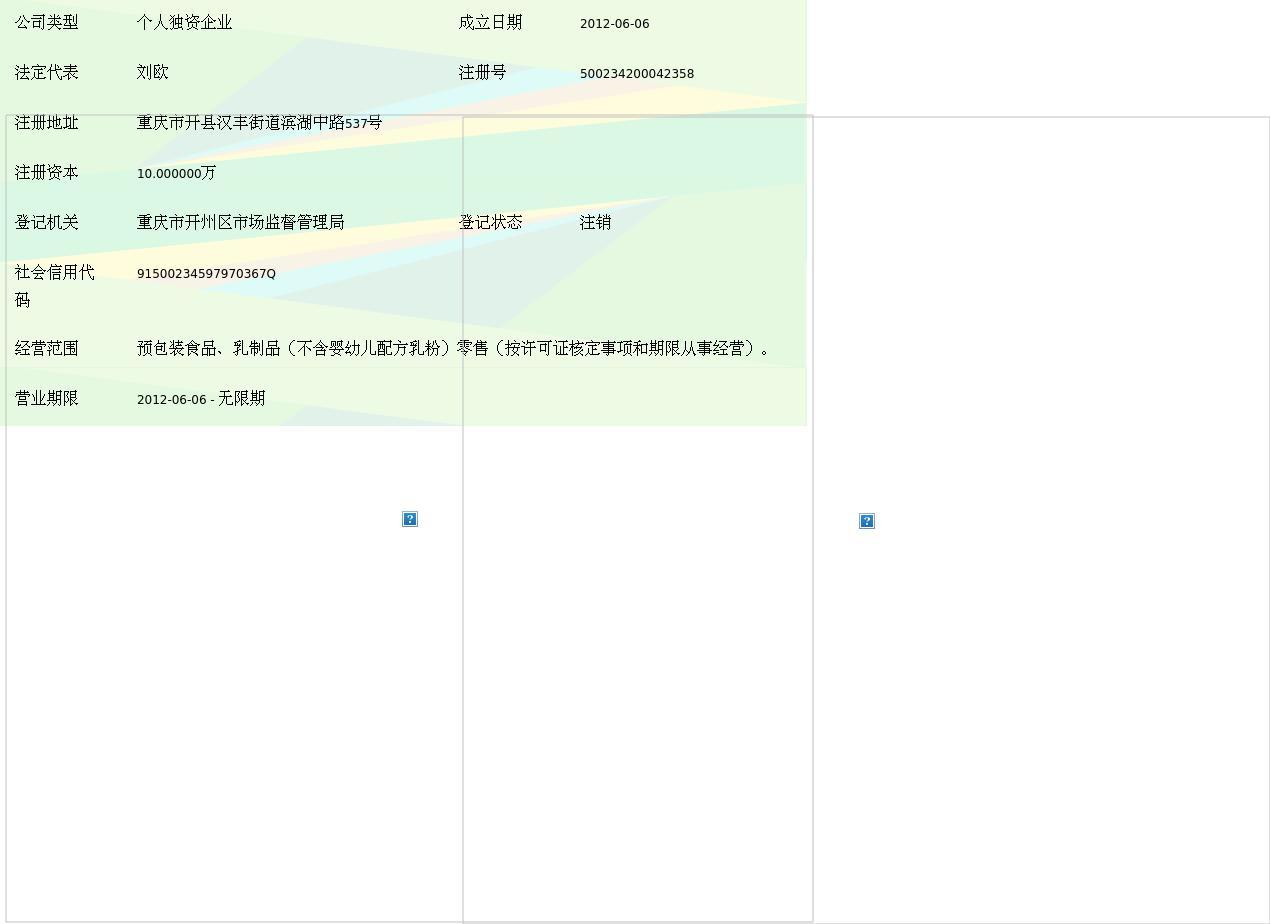Viewport: 1270px width, 924px height.
Task: Click the 成立日期 value 2012-06-06
Action: pyautogui.click(x=614, y=23)
